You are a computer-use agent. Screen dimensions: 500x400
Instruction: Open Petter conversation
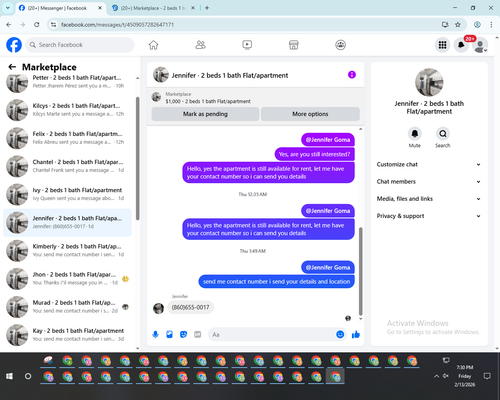tap(67, 82)
